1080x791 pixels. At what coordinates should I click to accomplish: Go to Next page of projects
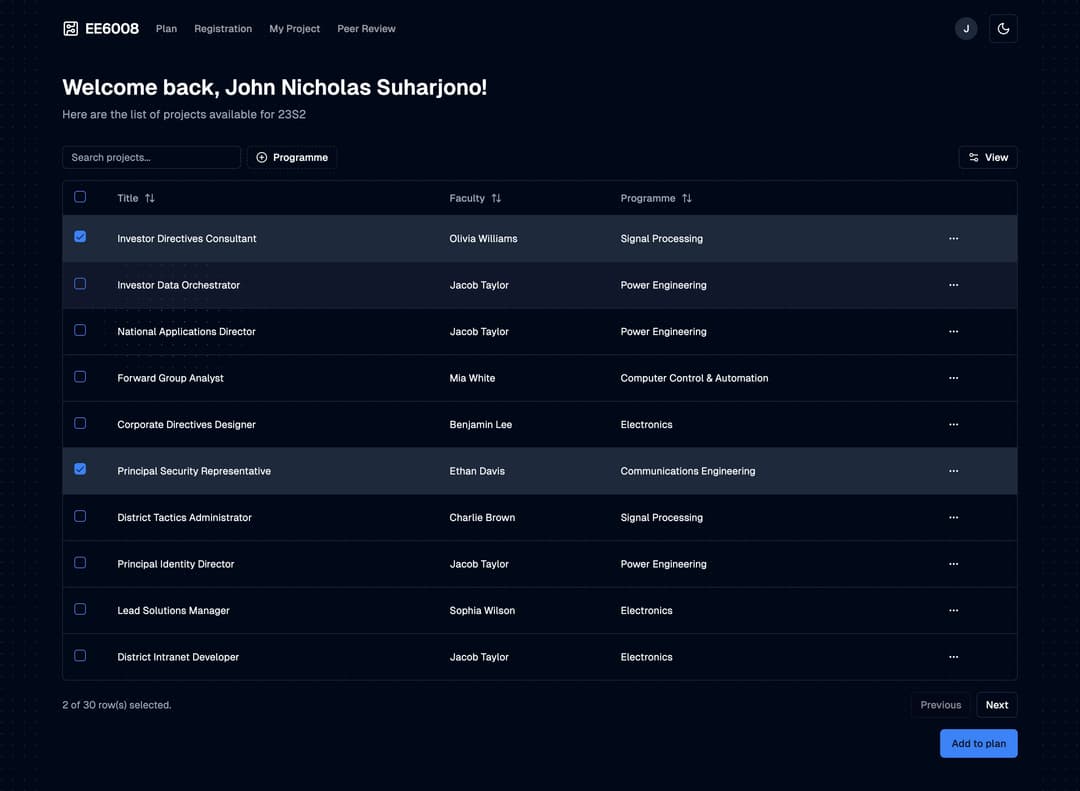click(996, 705)
